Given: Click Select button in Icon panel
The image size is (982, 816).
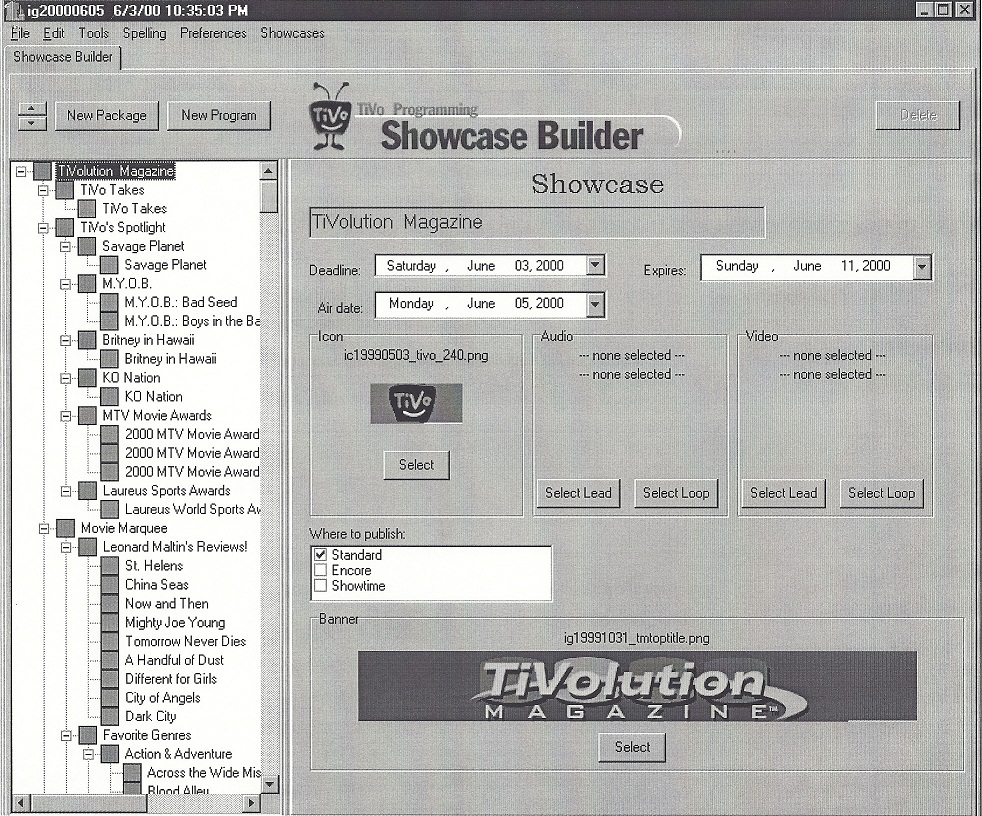Looking at the screenshot, I should [416, 465].
